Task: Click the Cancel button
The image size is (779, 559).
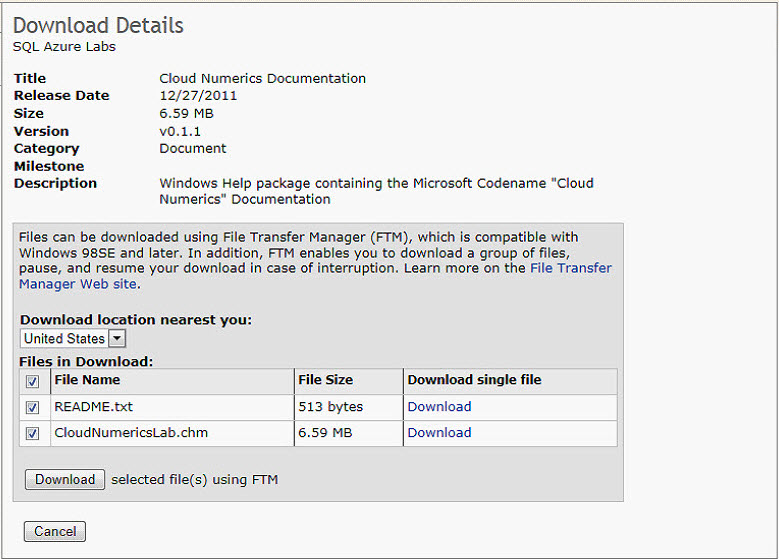Action: click(55, 531)
